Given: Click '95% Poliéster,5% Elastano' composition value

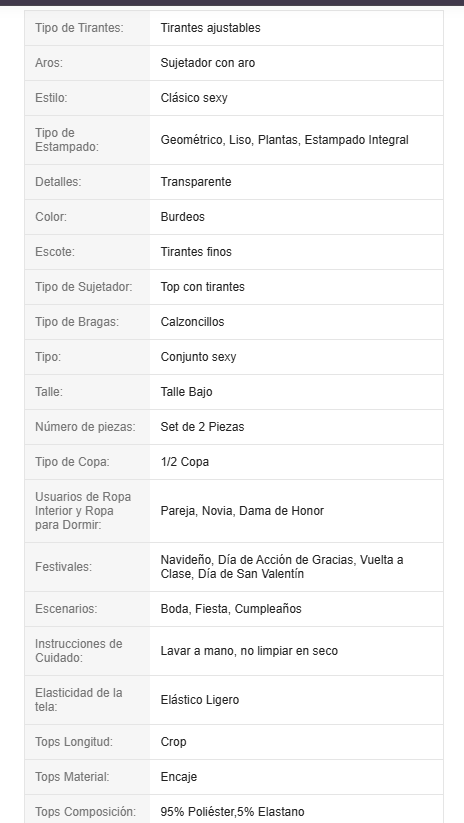Looking at the screenshot, I should [x=232, y=812].
